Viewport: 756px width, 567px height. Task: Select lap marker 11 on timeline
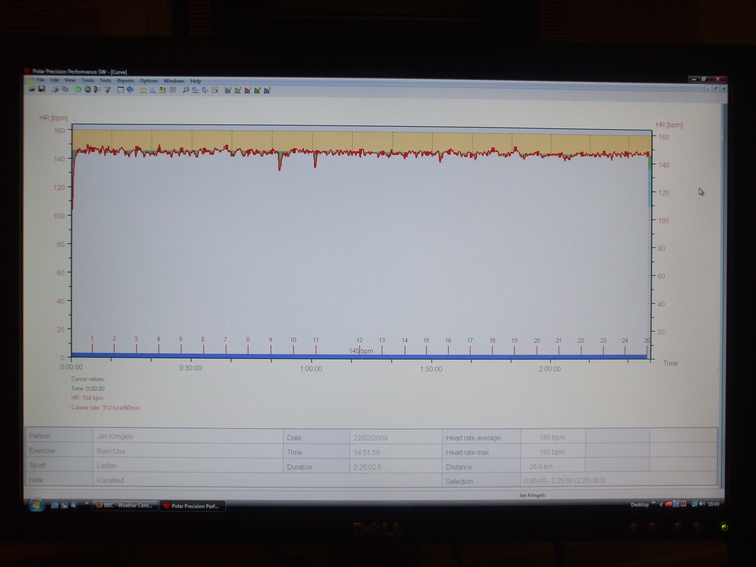pyautogui.click(x=316, y=346)
